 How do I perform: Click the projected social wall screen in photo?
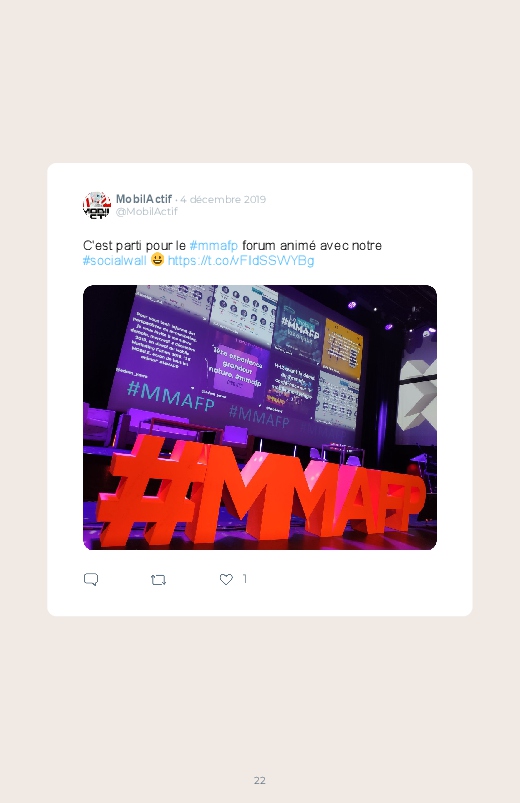pos(238,358)
